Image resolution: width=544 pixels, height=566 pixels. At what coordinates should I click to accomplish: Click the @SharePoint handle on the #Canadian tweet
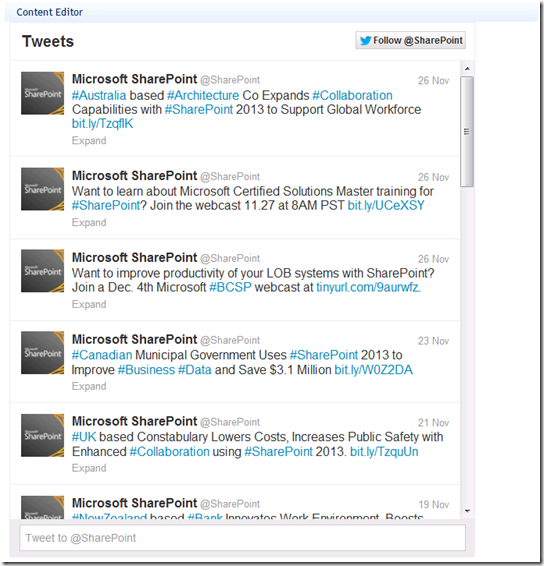pos(230,340)
